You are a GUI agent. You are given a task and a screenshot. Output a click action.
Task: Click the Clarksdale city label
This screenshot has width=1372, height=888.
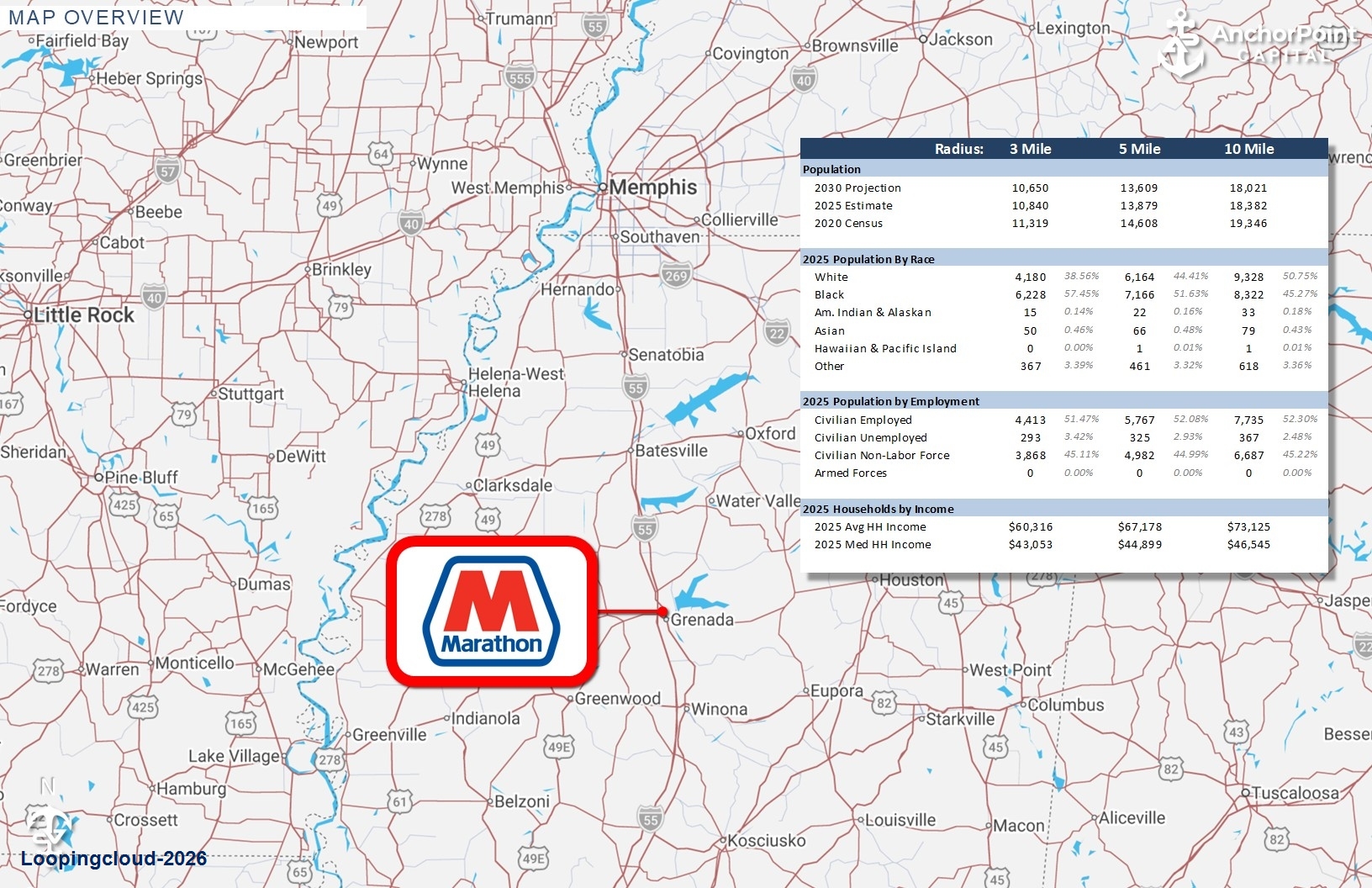(x=513, y=485)
